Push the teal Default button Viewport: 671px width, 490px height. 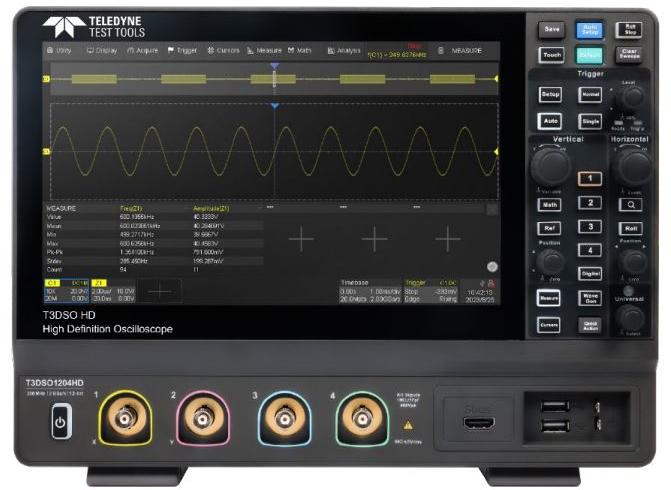click(x=590, y=55)
